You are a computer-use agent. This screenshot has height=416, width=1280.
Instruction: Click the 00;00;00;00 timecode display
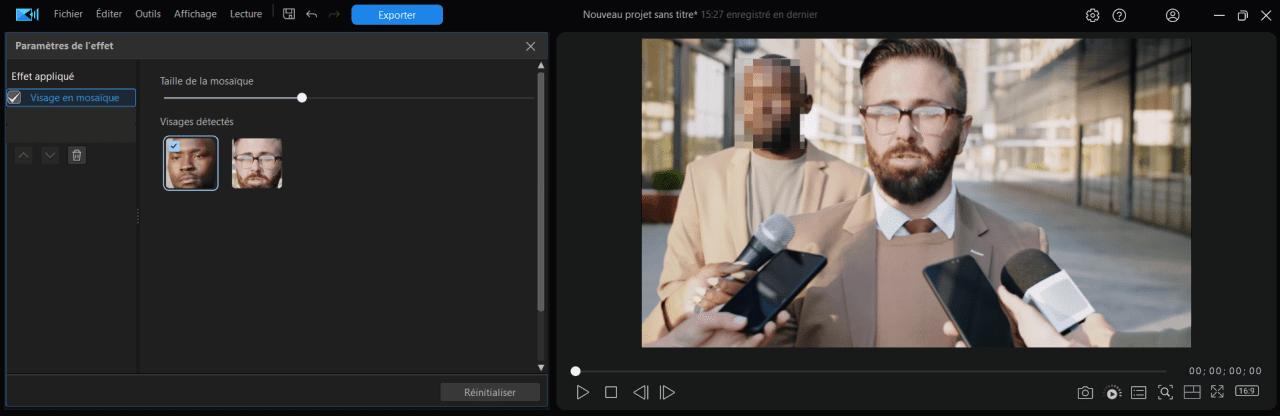[x=1225, y=371]
